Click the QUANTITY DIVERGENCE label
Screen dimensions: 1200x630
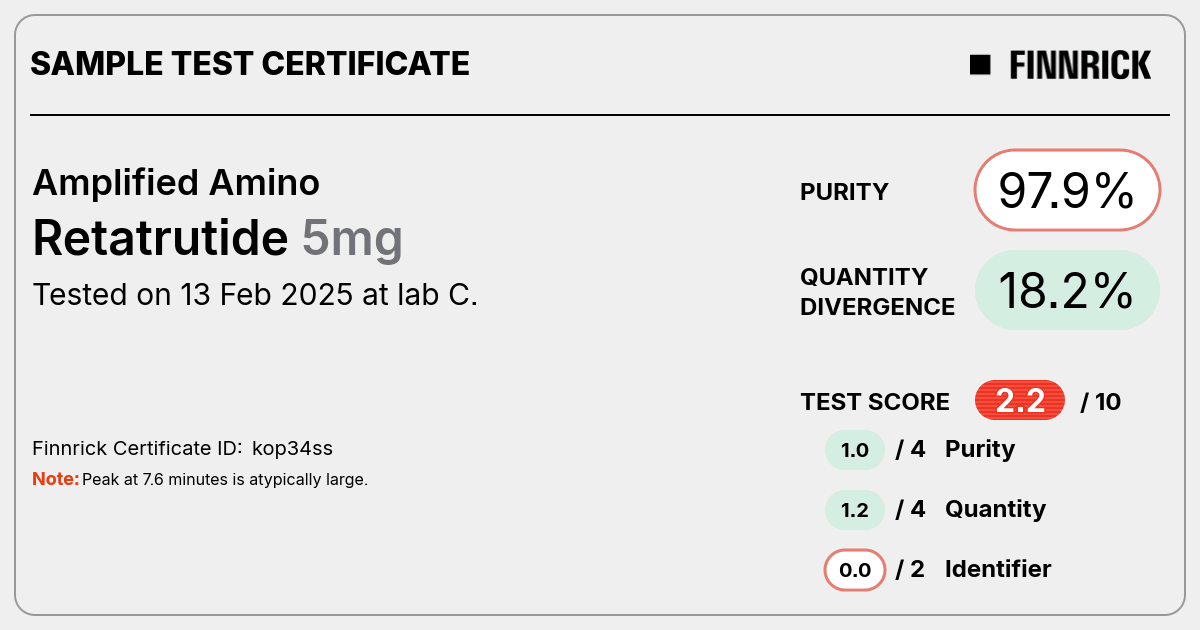pyautogui.click(x=877, y=291)
